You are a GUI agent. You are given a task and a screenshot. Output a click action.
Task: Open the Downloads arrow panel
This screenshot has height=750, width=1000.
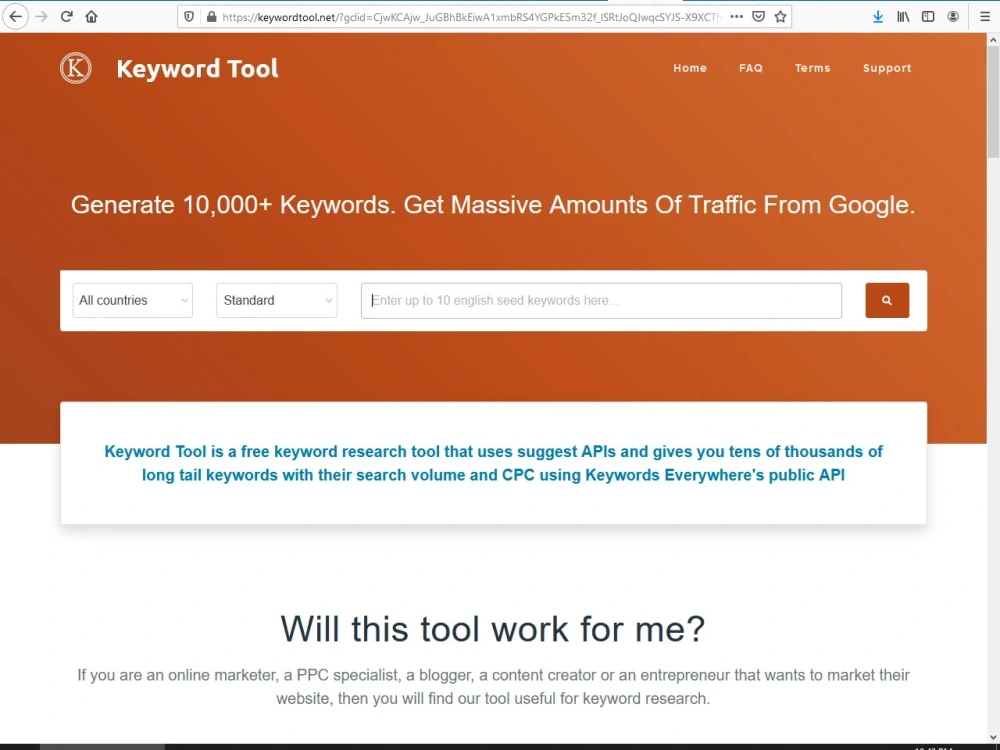click(x=878, y=17)
